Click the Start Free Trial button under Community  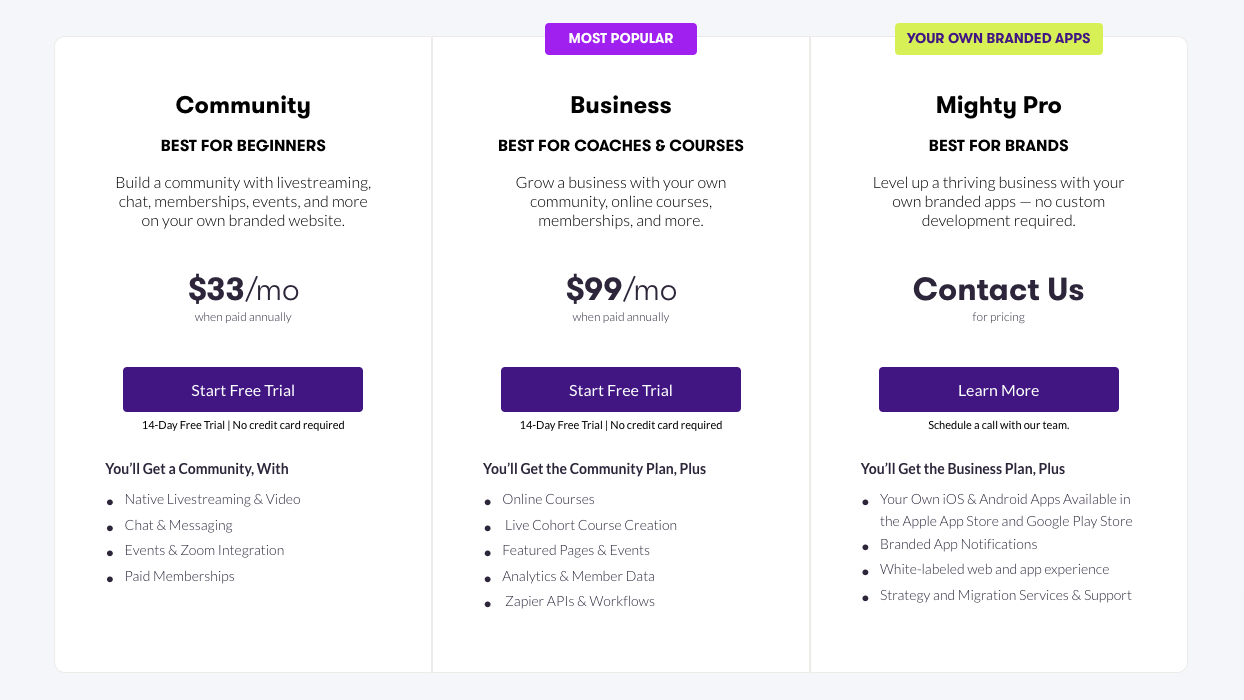[242, 389]
